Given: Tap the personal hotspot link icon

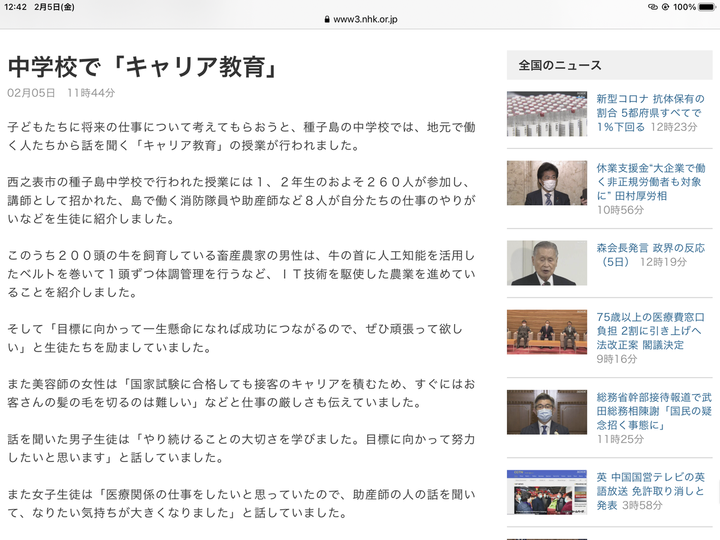Looking at the screenshot, I should coord(653,7).
